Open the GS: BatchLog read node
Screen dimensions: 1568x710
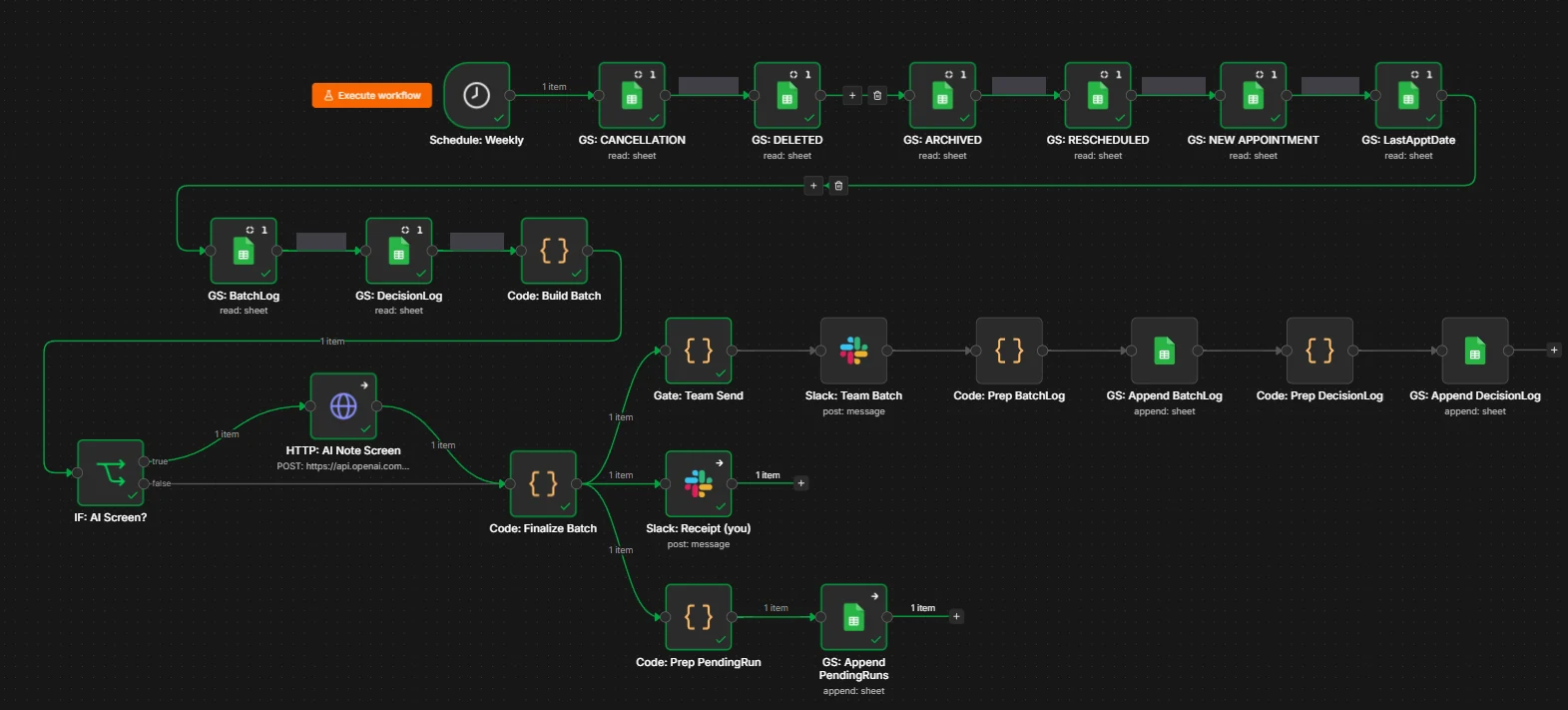[x=244, y=251]
